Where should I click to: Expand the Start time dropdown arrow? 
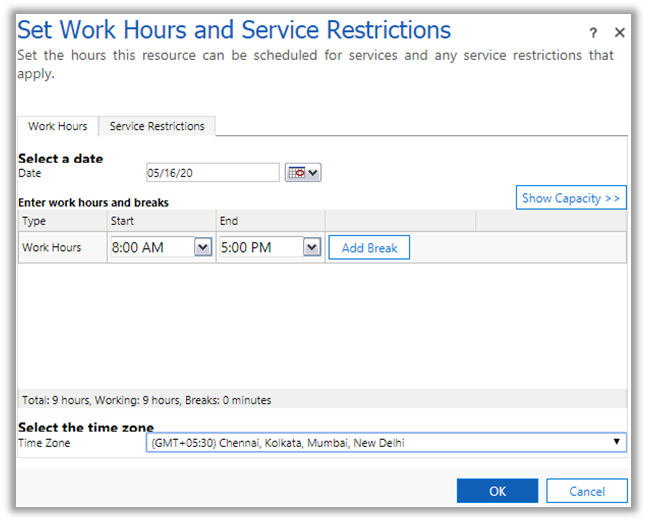203,247
